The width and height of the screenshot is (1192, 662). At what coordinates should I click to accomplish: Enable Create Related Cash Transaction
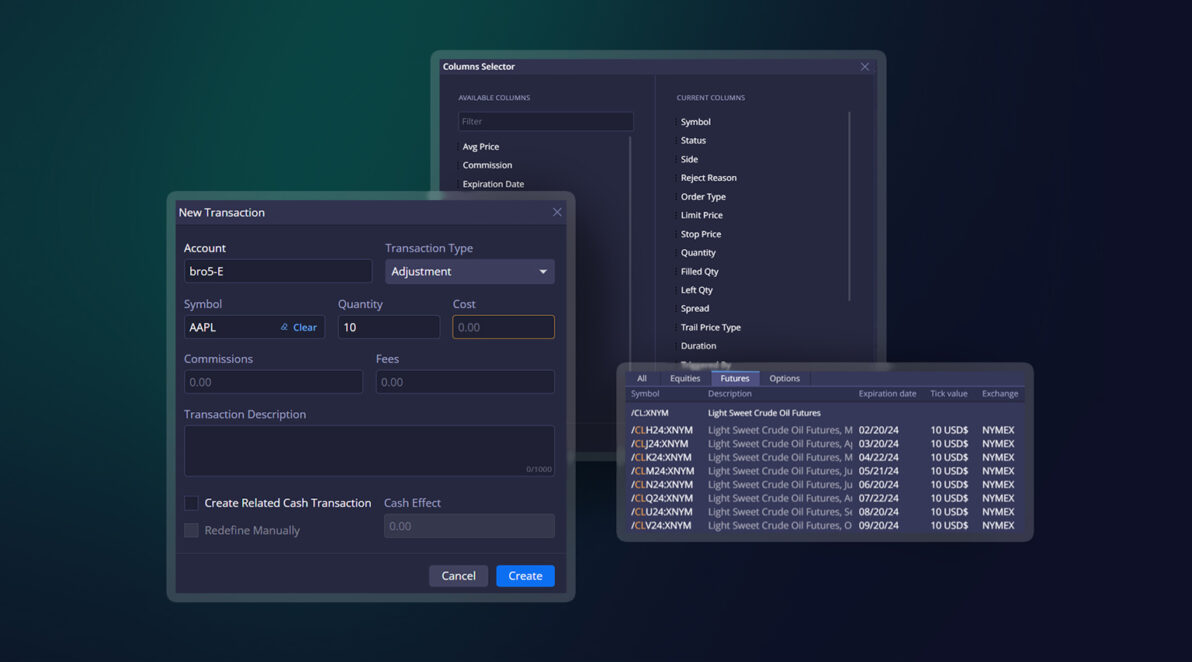tap(191, 503)
